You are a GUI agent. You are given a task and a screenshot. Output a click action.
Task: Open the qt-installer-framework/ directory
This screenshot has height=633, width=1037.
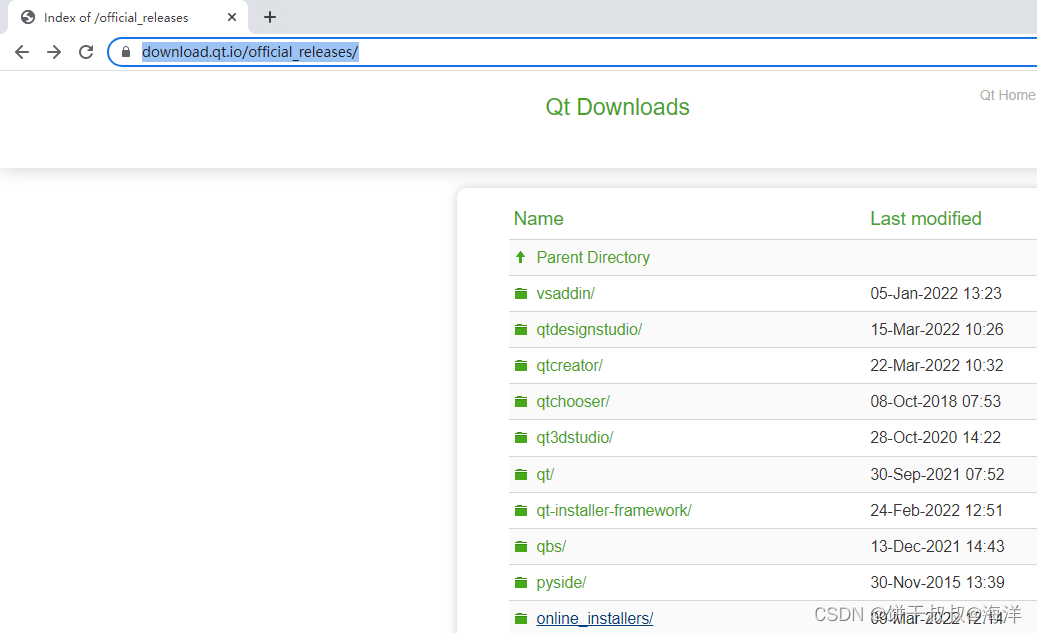click(613, 510)
